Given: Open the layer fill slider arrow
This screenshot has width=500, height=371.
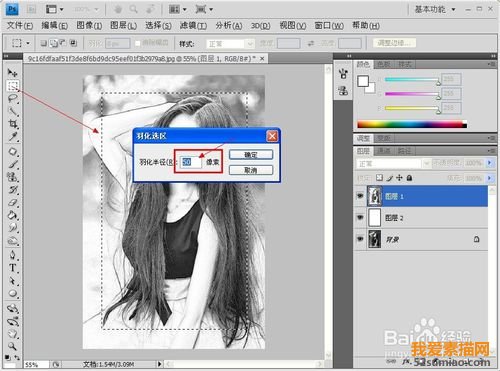Looking at the screenshot, I should [x=489, y=178].
